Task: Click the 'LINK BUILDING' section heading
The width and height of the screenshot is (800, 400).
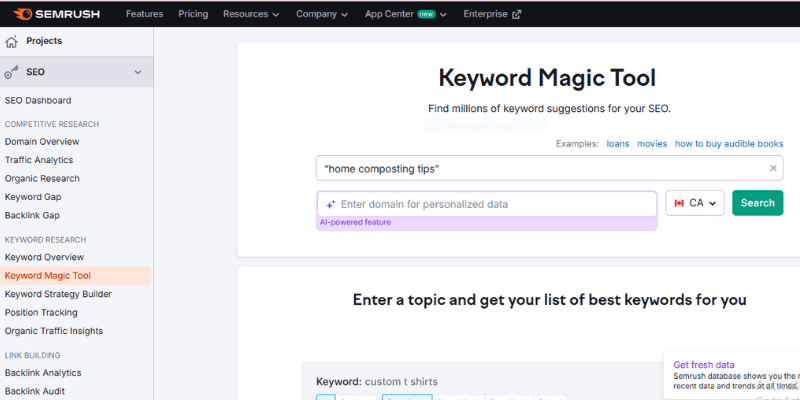Action: click(x=32, y=355)
